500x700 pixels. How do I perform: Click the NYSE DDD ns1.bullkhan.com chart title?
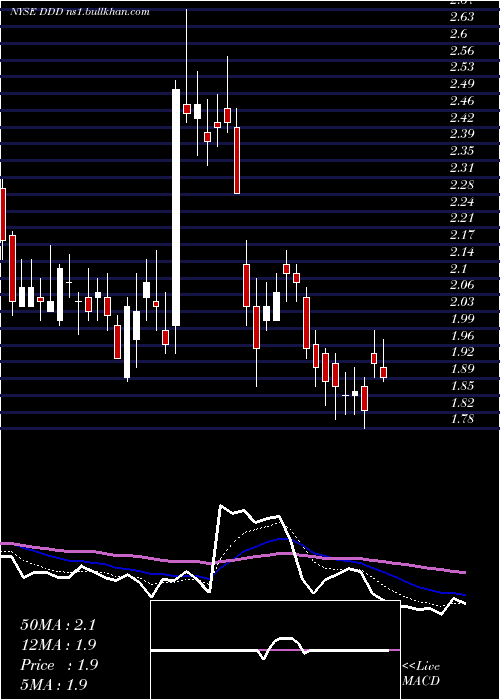79,12
